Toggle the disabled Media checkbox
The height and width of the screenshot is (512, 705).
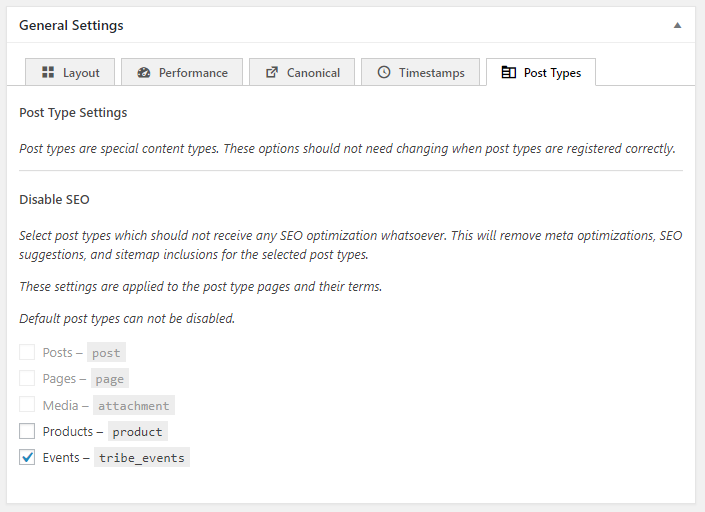pyautogui.click(x=27, y=405)
